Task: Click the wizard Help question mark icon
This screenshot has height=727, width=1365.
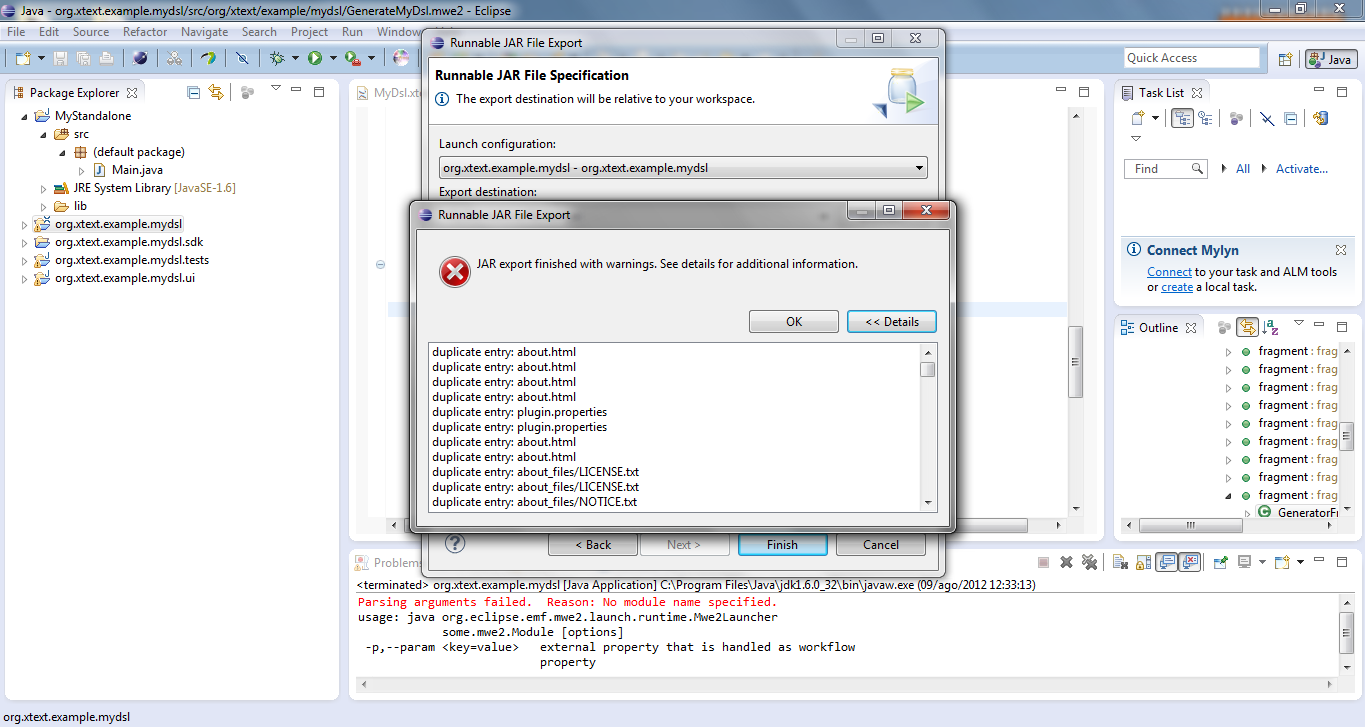Action: (x=455, y=544)
